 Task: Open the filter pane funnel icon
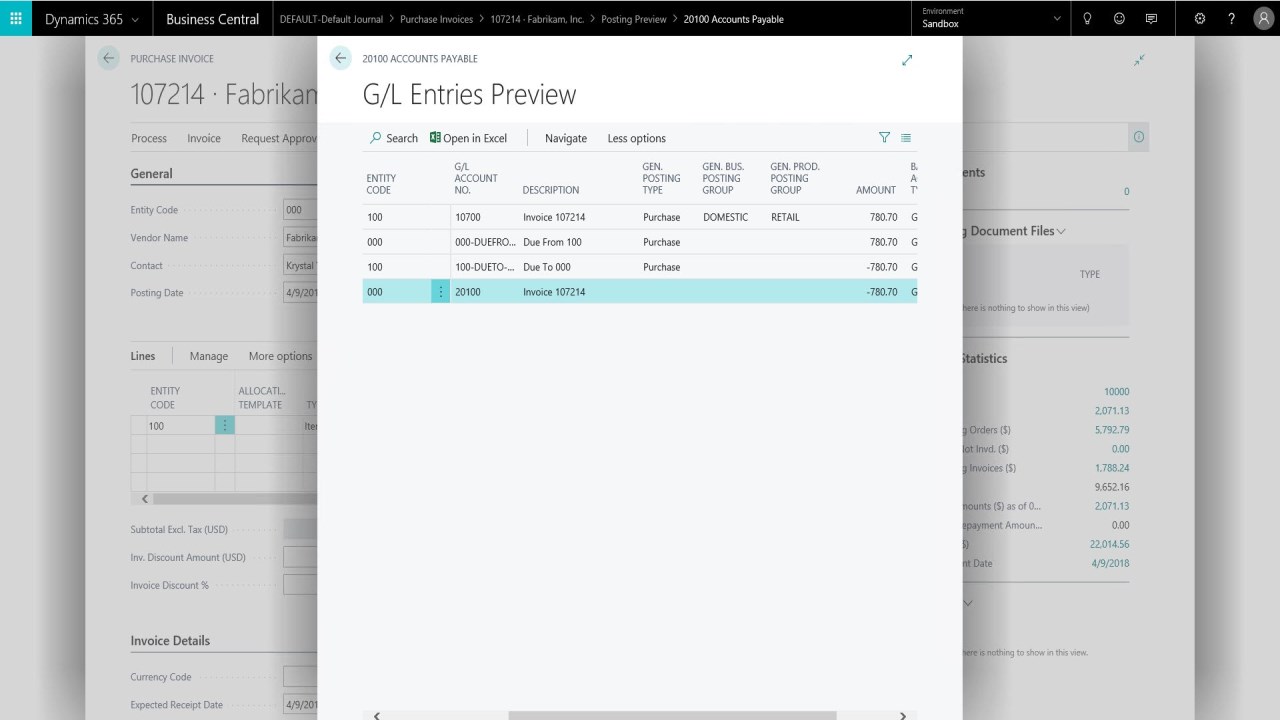click(884, 138)
